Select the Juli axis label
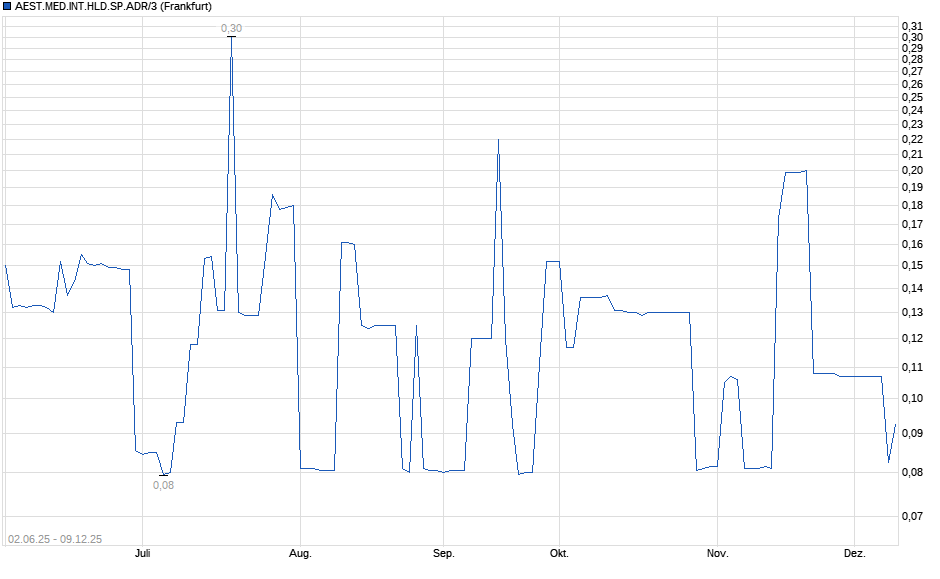The image size is (940, 579). (141, 552)
